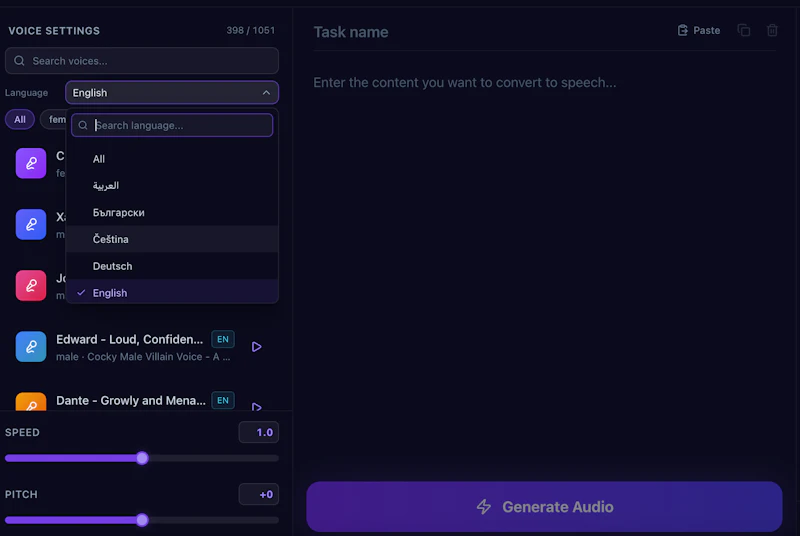Click the checkmark beside English option
This screenshot has height=536, width=800.
81,293
